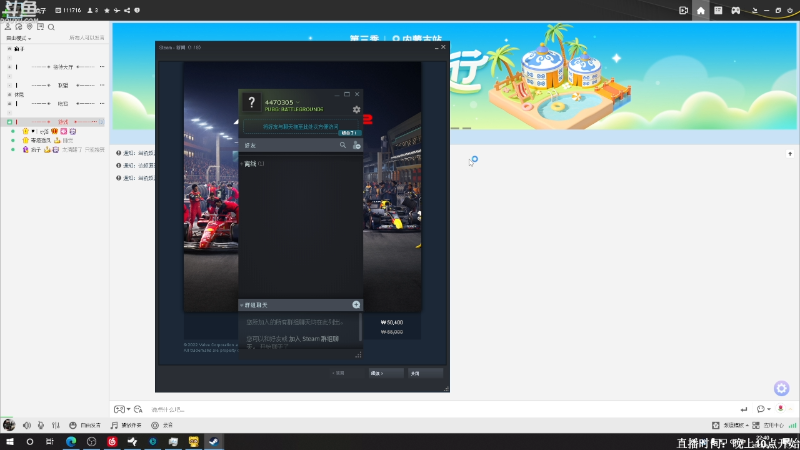Toggle the speaker volume icon in bottom bar
Image resolution: width=800 pixels, height=450 pixels.
27,425
